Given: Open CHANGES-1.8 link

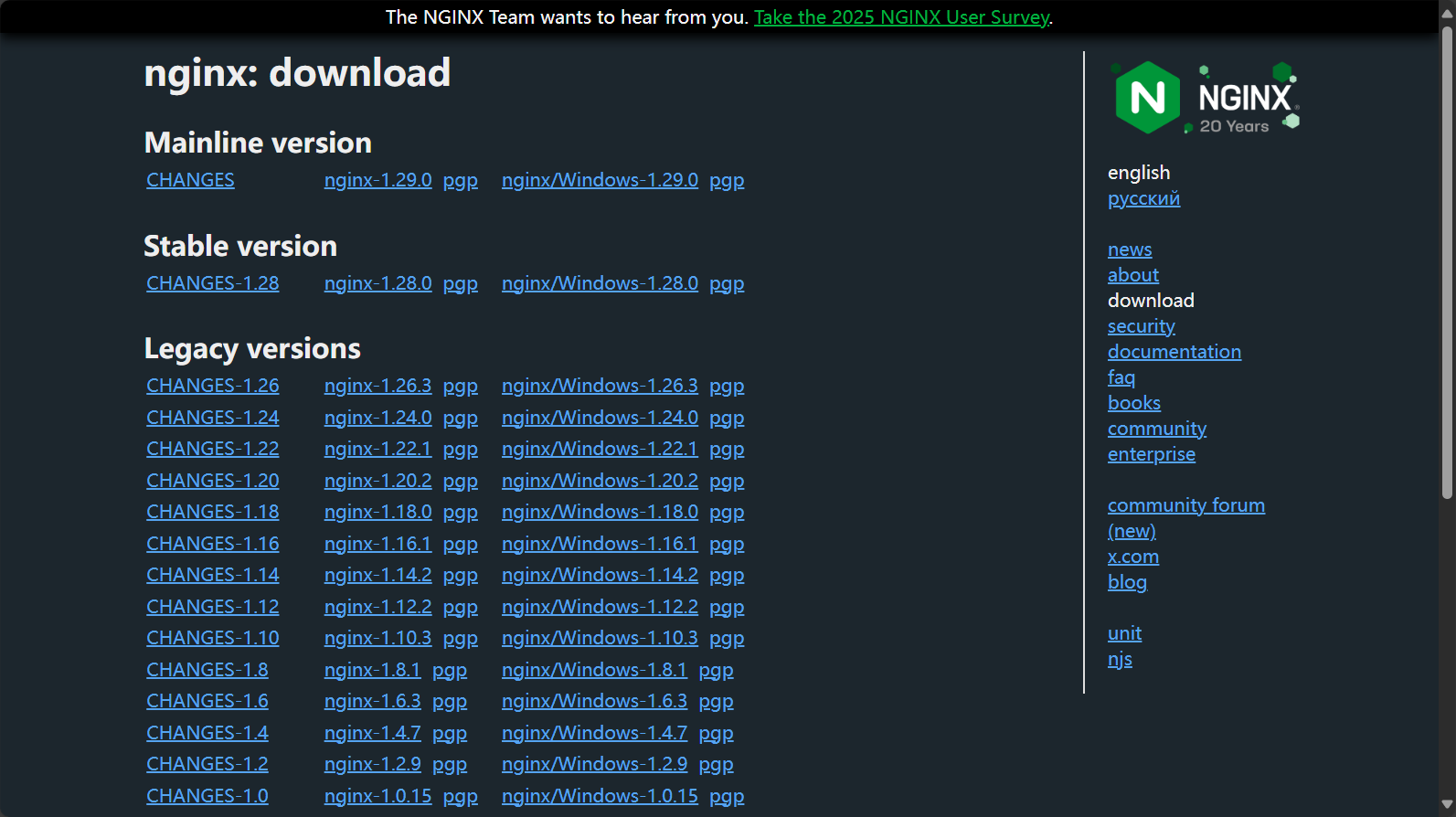Looking at the screenshot, I should point(207,670).
